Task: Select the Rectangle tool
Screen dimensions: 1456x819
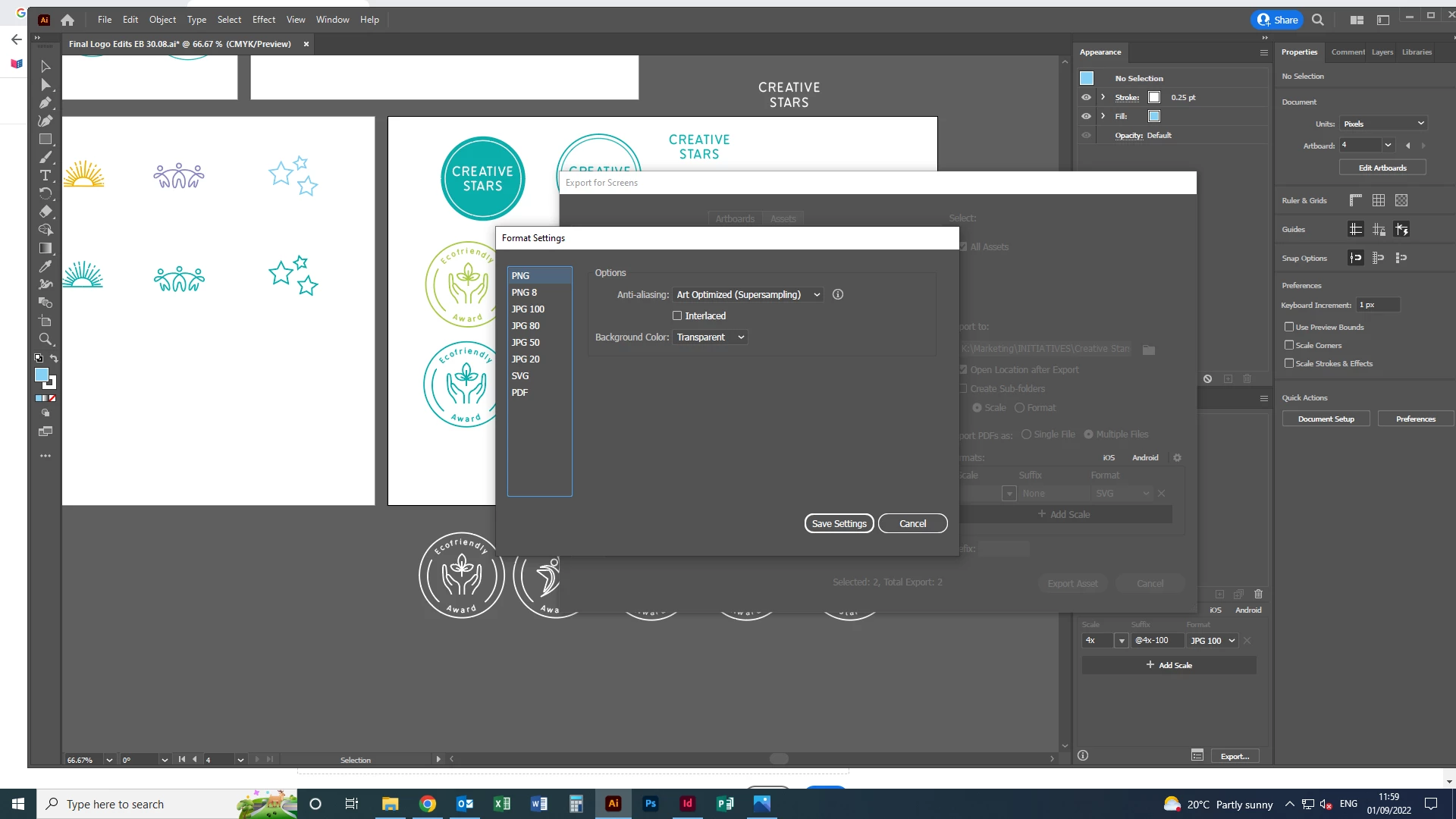Action: 45,139
